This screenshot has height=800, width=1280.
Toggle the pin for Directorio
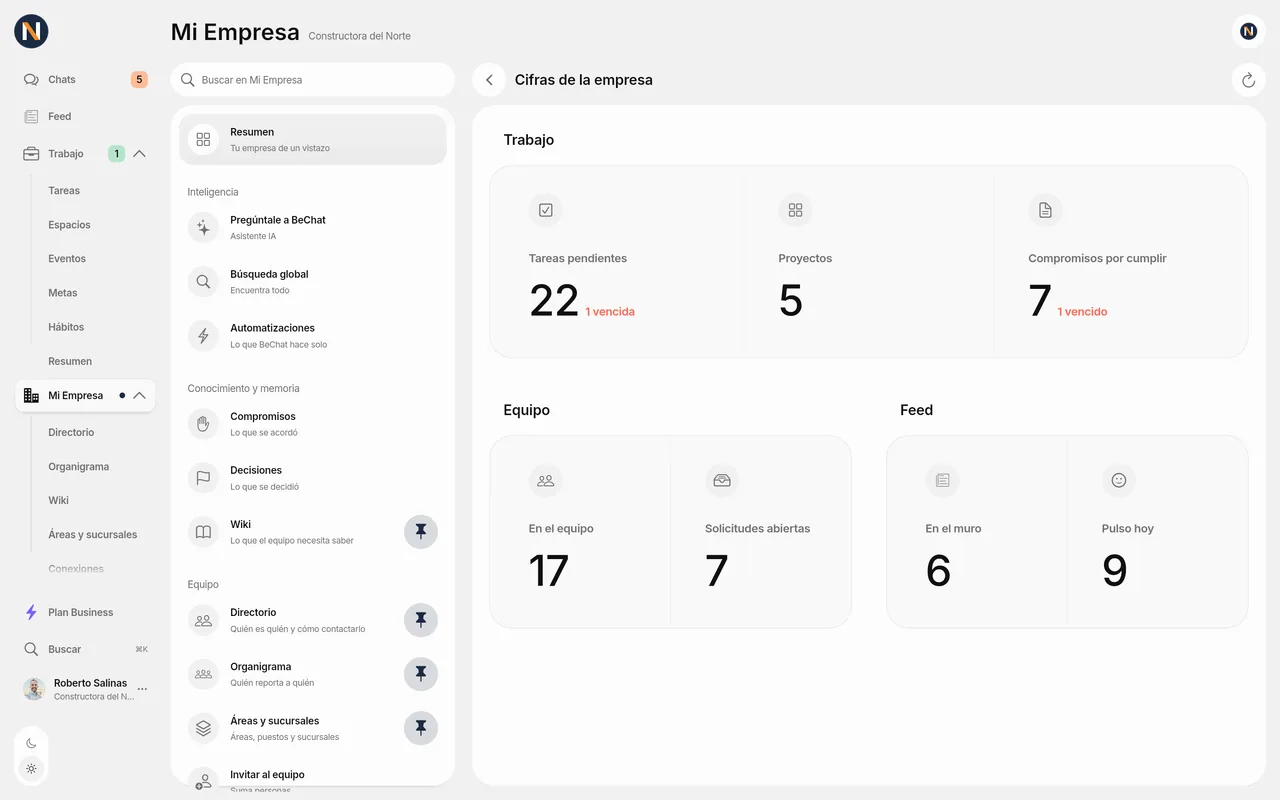421,620
